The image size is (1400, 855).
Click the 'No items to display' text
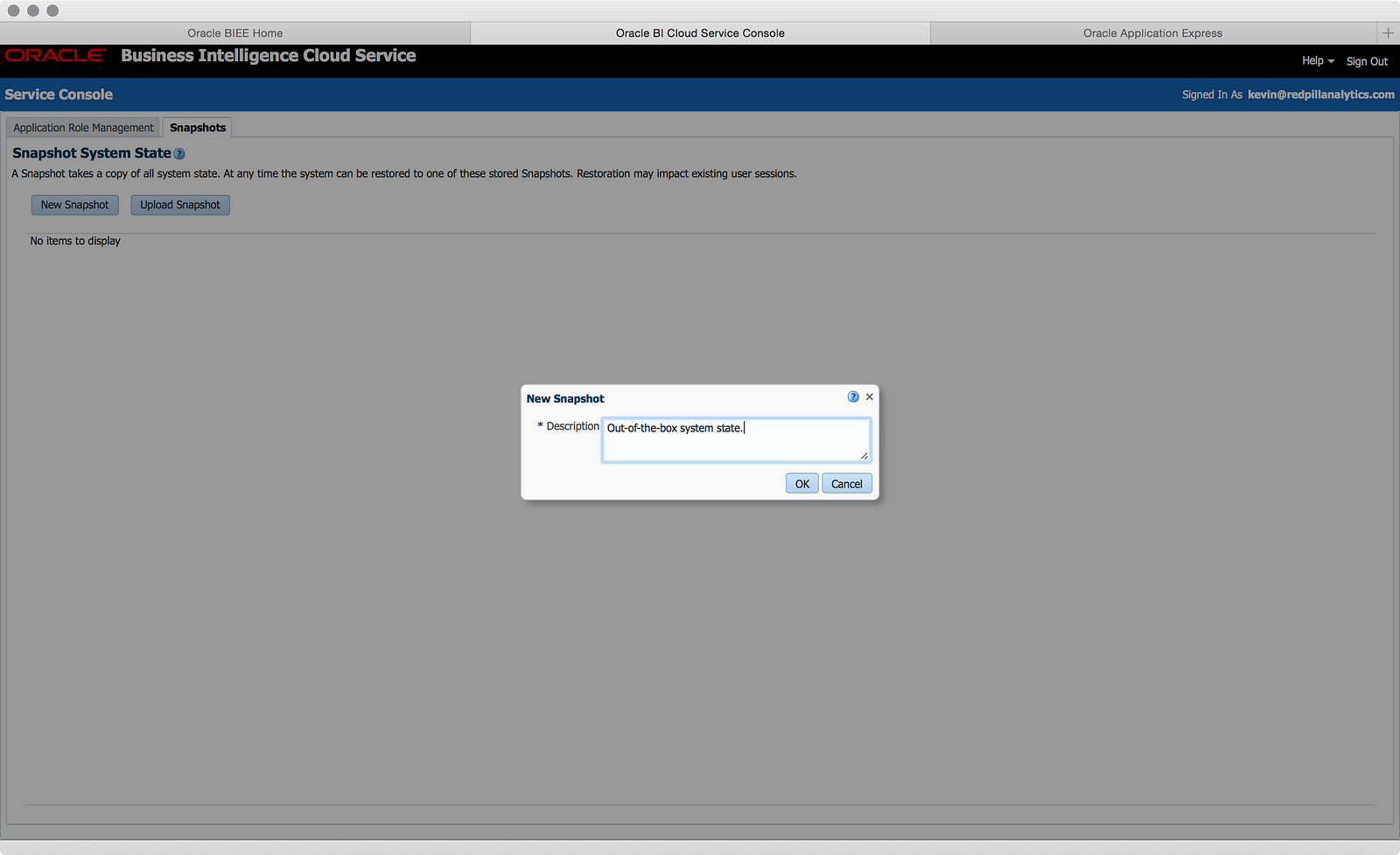pyautogui.click(x=75, y=241)
